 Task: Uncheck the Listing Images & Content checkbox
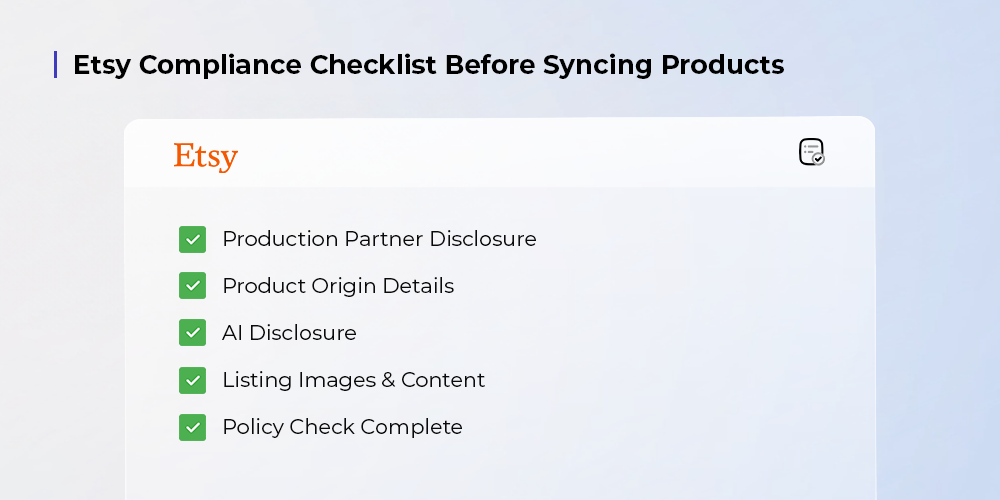[x=192, y=380]
